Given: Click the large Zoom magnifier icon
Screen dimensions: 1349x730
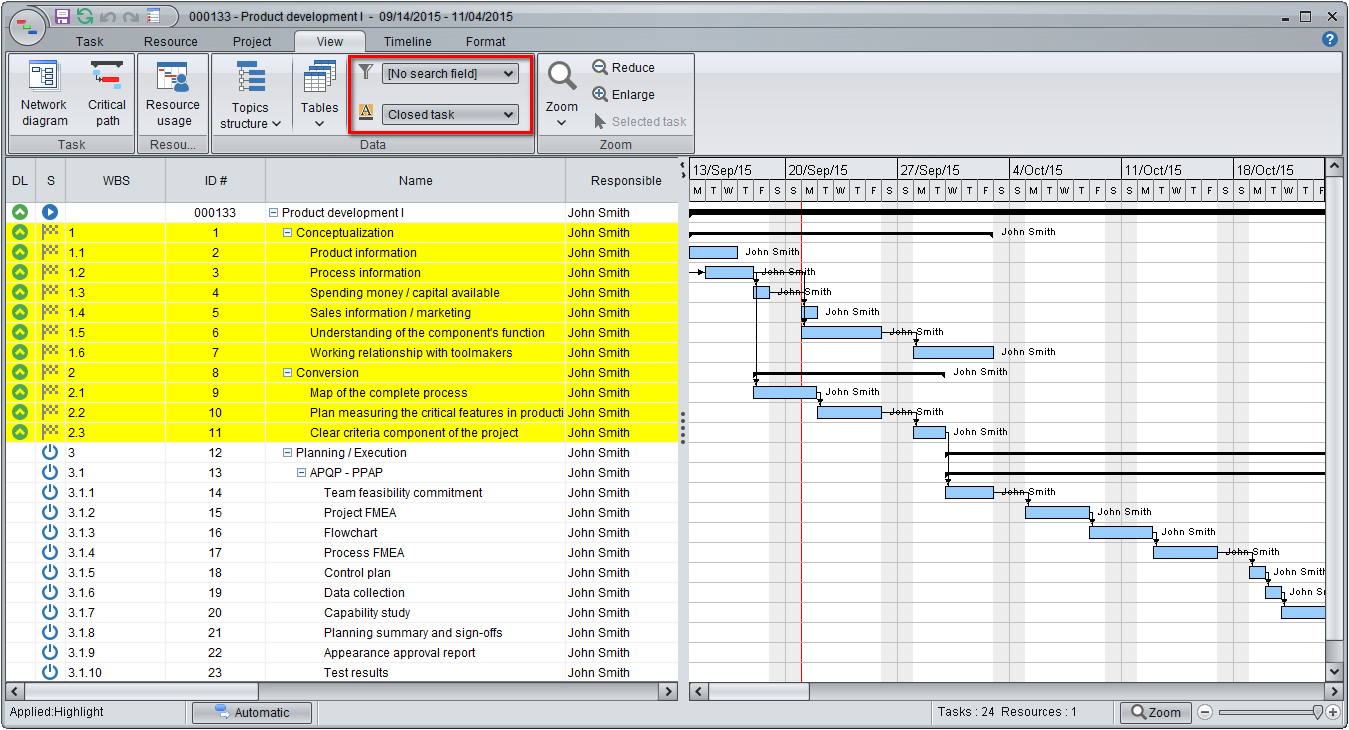Looking at the screenshot, I should point(562,77).
